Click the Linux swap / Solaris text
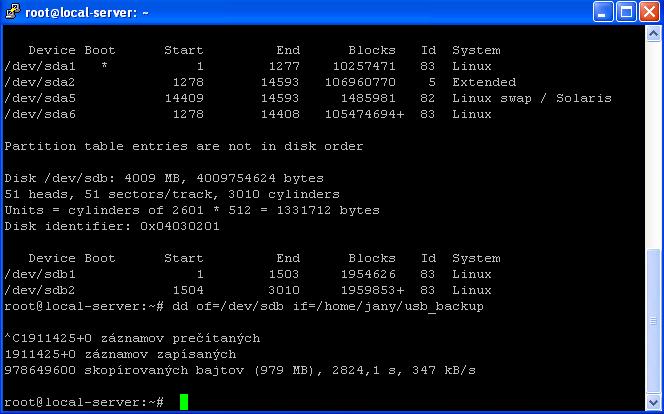 click(532, 98)
